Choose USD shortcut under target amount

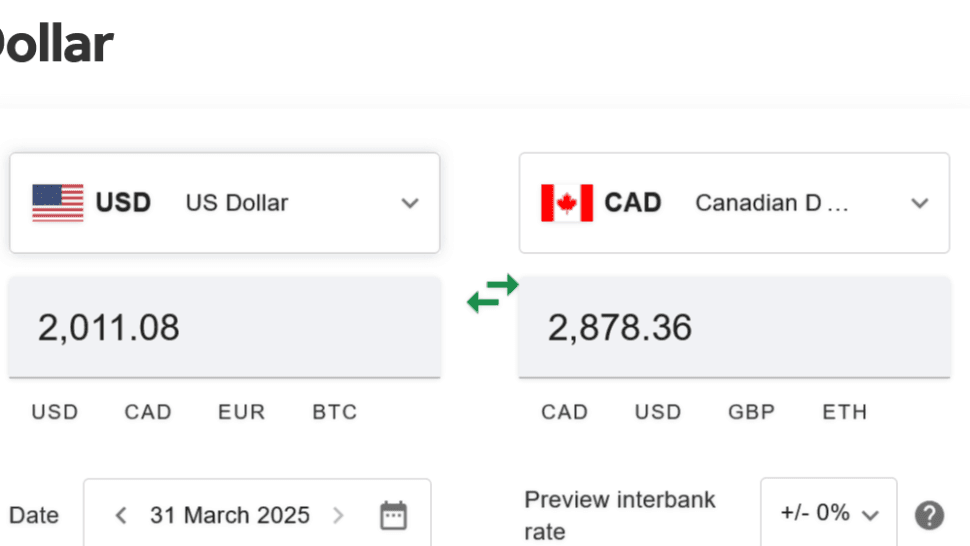(658, 412)
